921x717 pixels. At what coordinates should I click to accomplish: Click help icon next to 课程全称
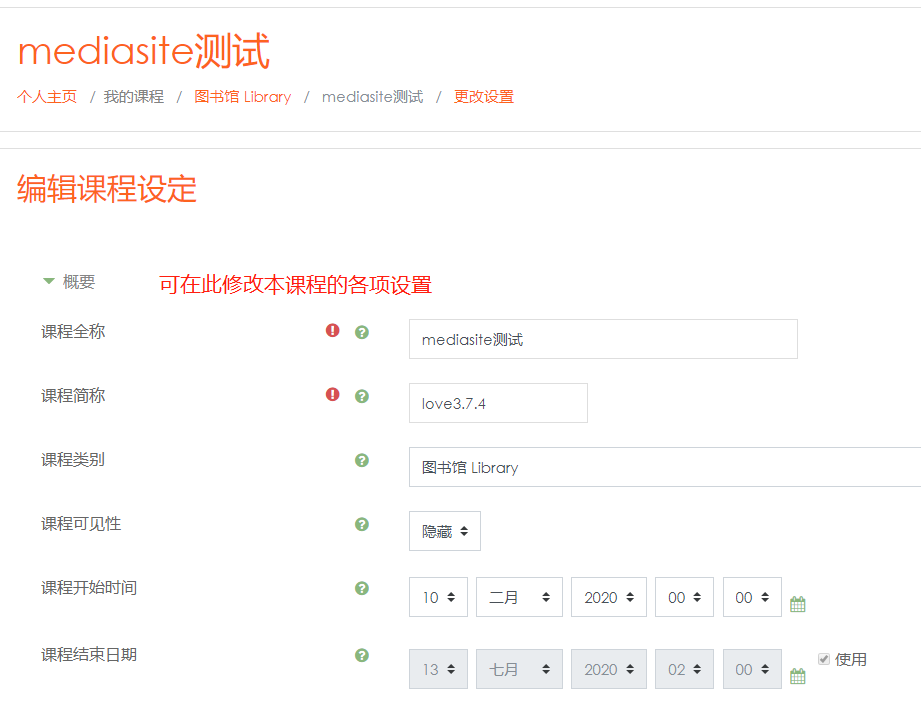362,332
